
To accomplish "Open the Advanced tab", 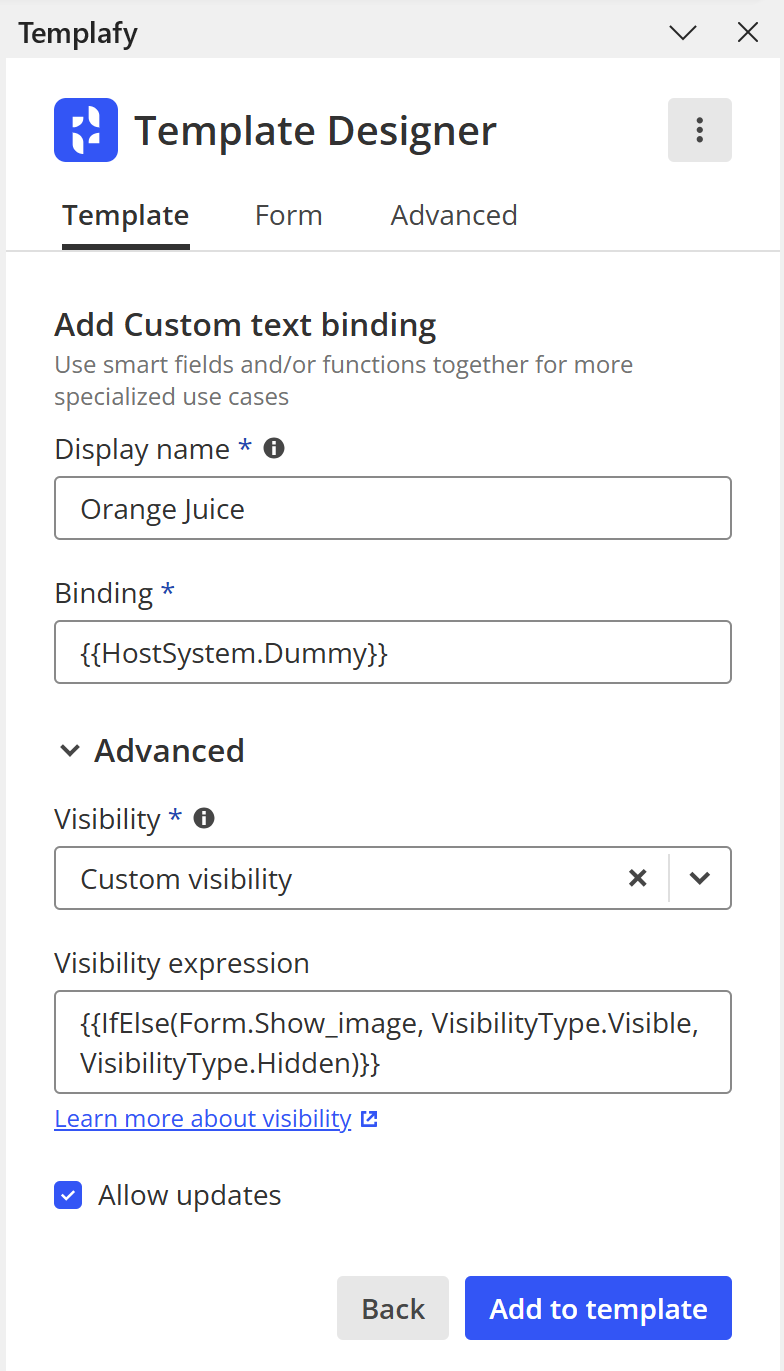I will pyautogui.click(x=453, y=215).
